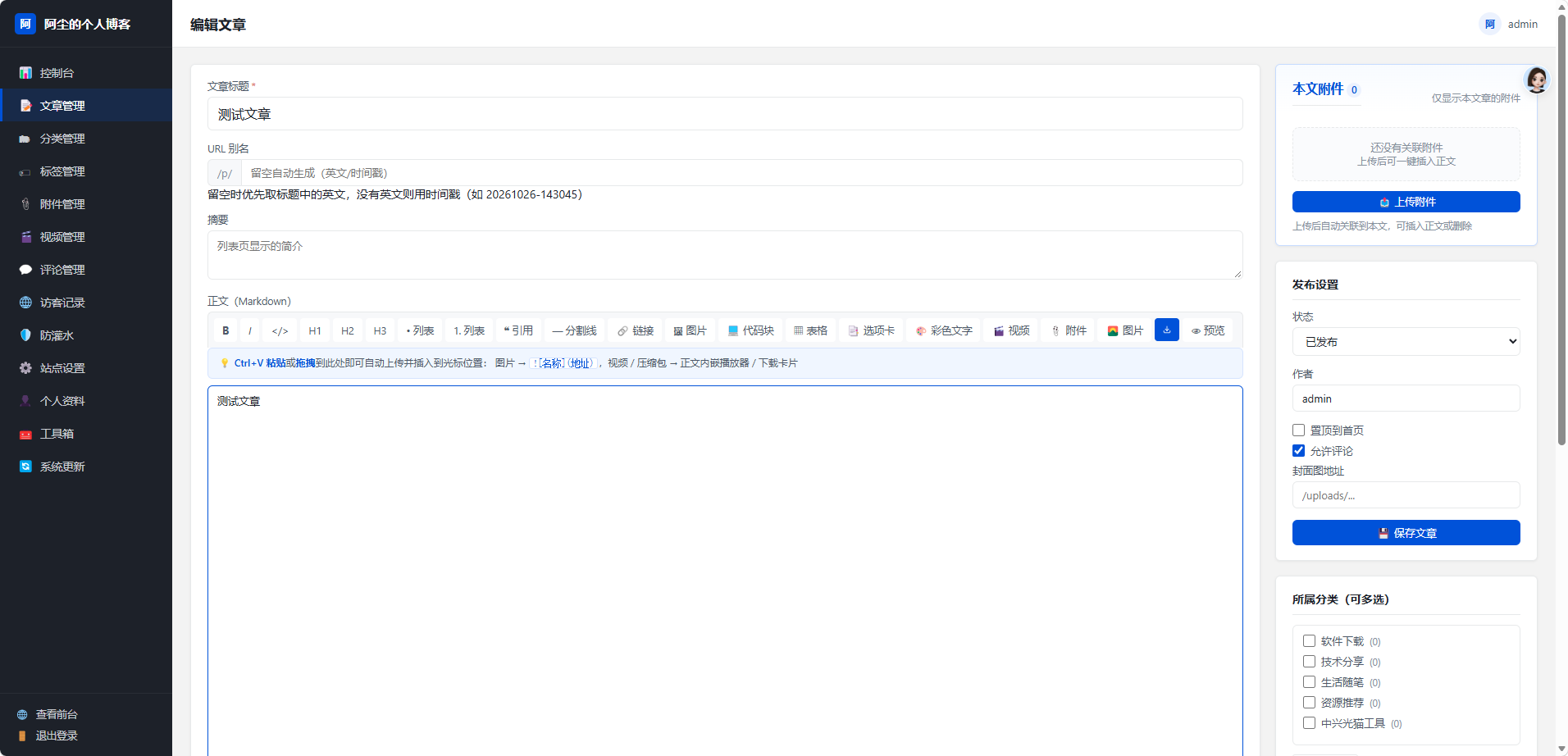The image size is (1568, 756).
Task: Open the 状态 dropdown showing 已发布
Action: [x=1406, y=341]
